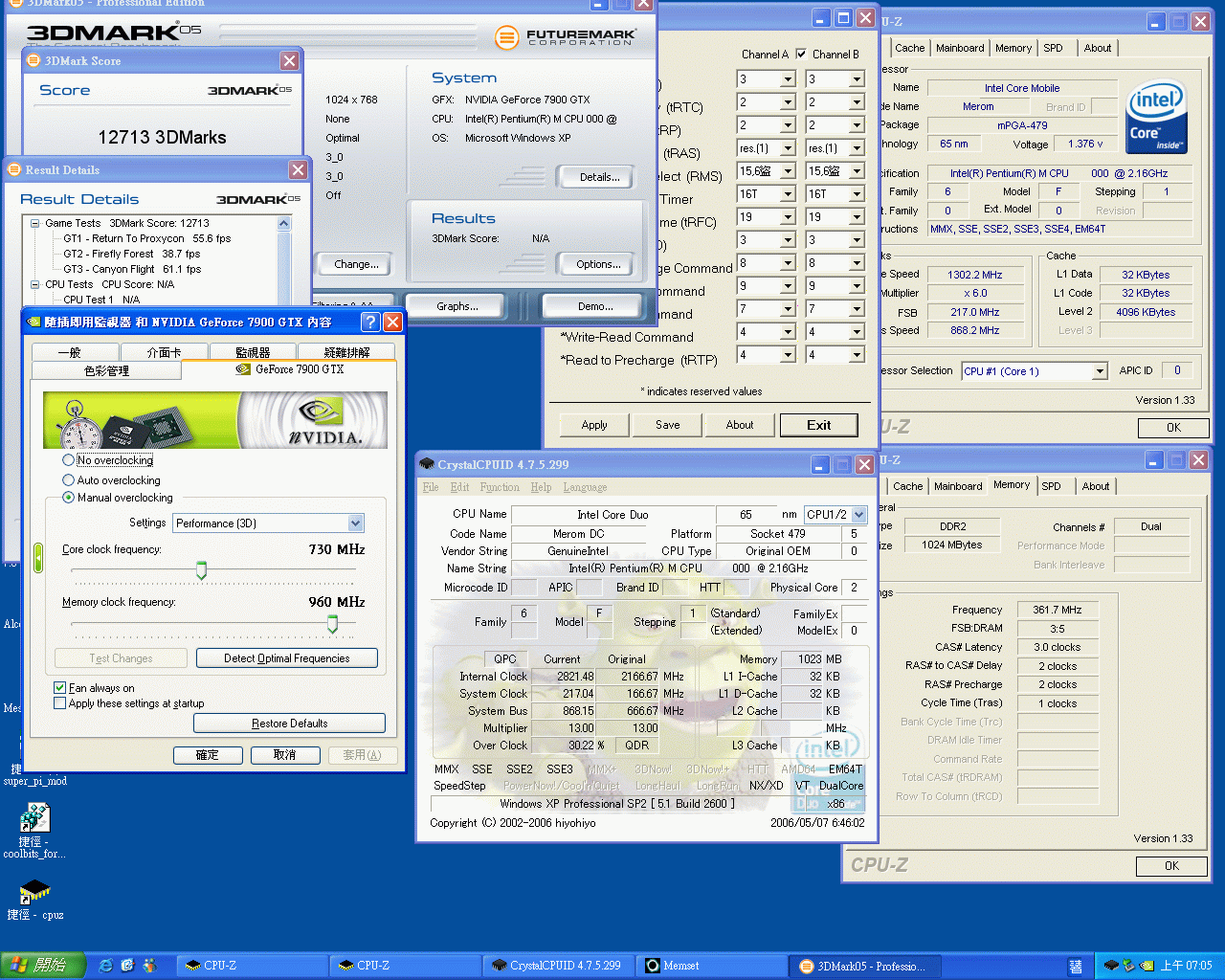Viewport: 1225px width, 980px height.
Task: Switch to SPD tab in upper CPU-Z
Action: click(1053, 48)
